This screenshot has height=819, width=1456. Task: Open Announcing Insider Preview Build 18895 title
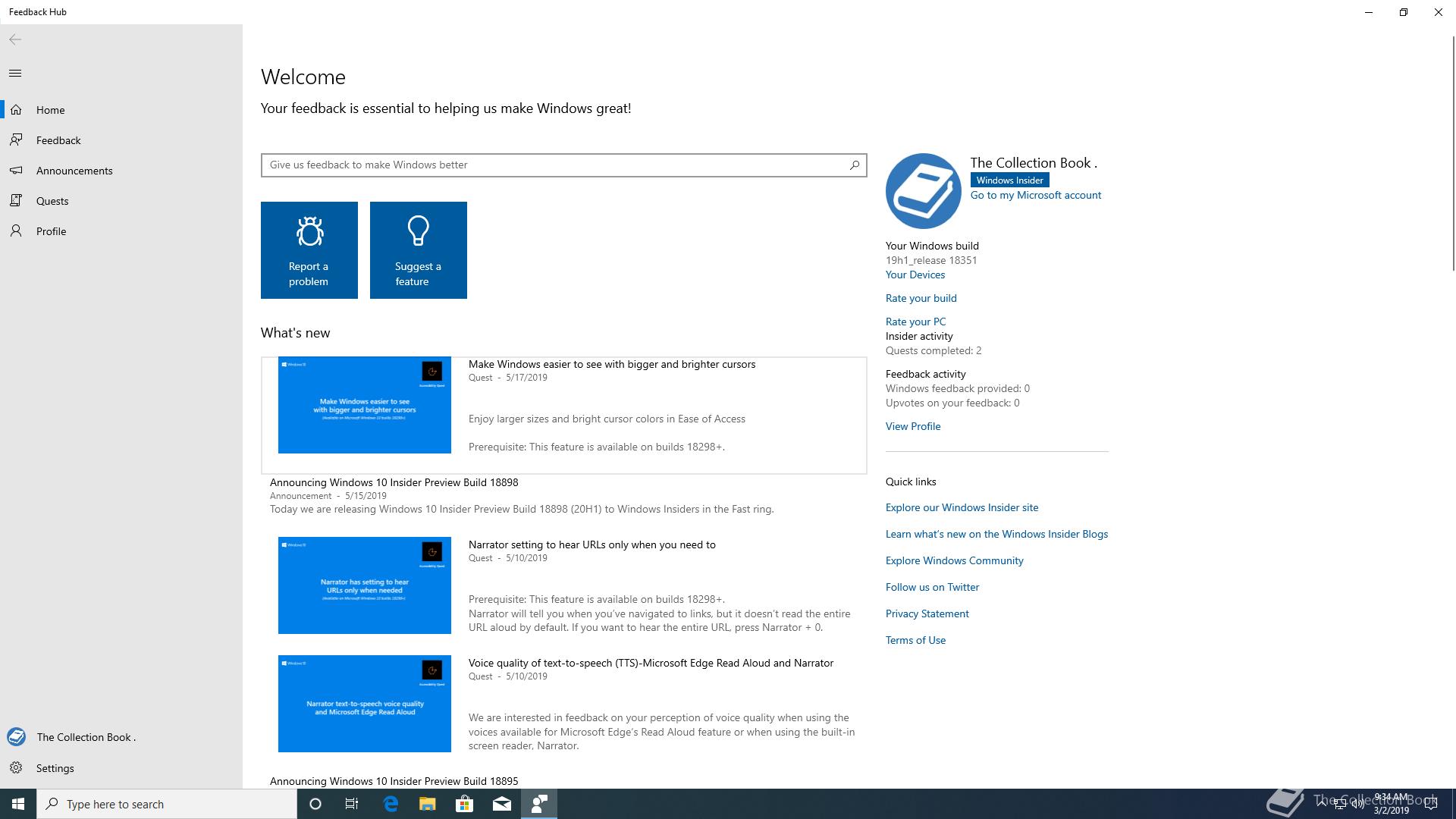(x=394, y=781)
